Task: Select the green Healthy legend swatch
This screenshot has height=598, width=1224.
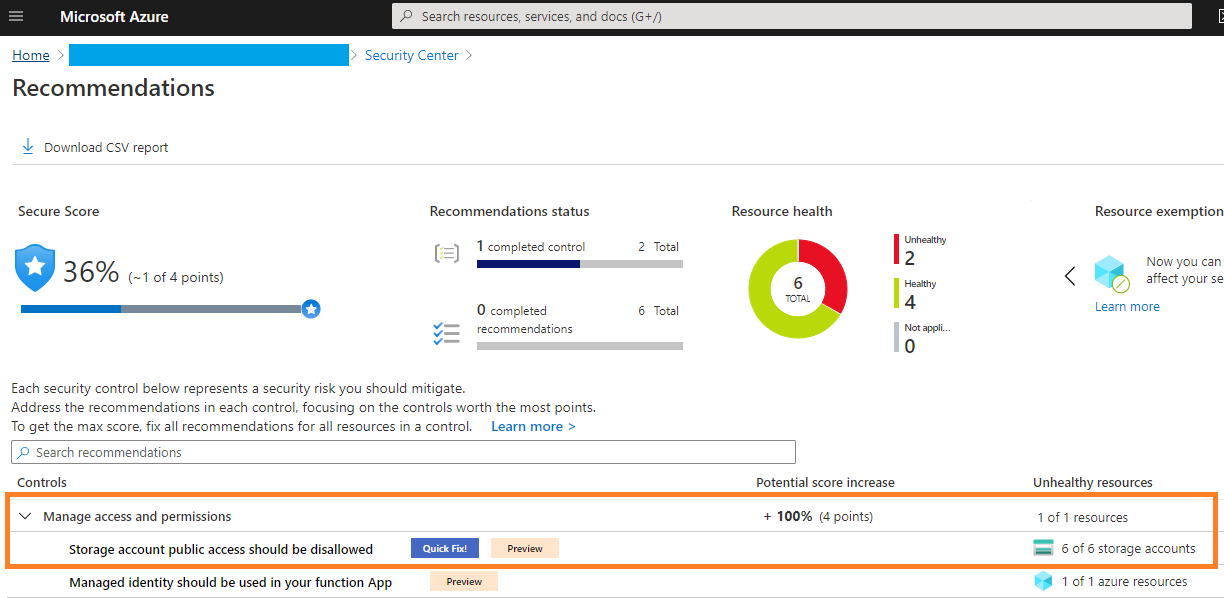Action: pos(897,294)
